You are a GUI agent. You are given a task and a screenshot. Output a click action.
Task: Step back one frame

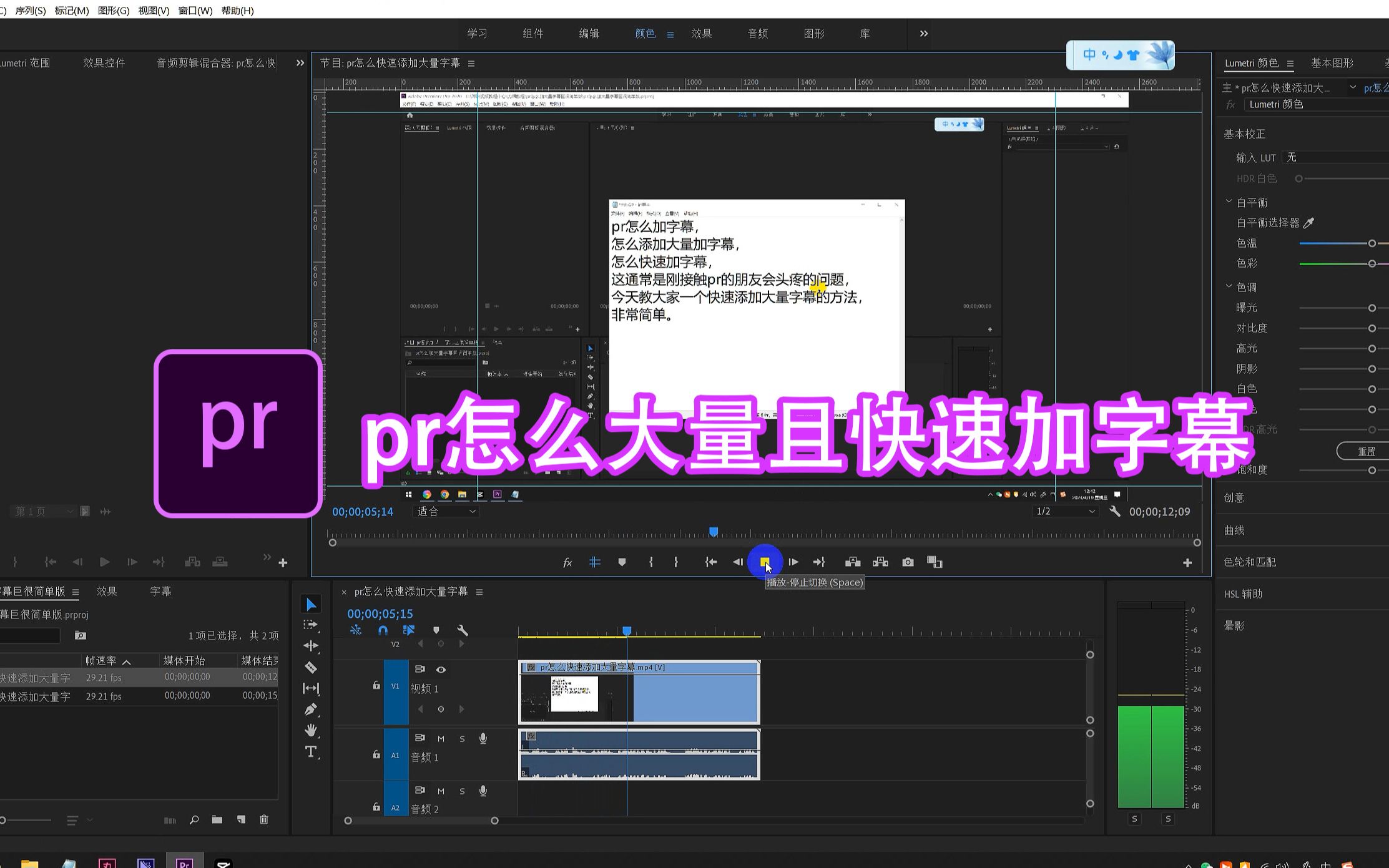point(738,562)
